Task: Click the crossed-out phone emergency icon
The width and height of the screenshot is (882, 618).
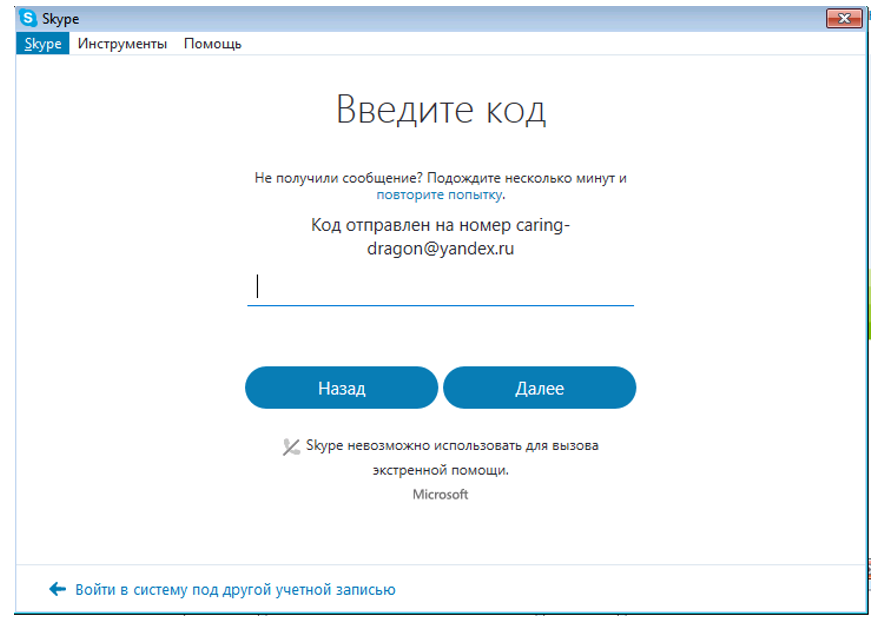Action: 291,447
